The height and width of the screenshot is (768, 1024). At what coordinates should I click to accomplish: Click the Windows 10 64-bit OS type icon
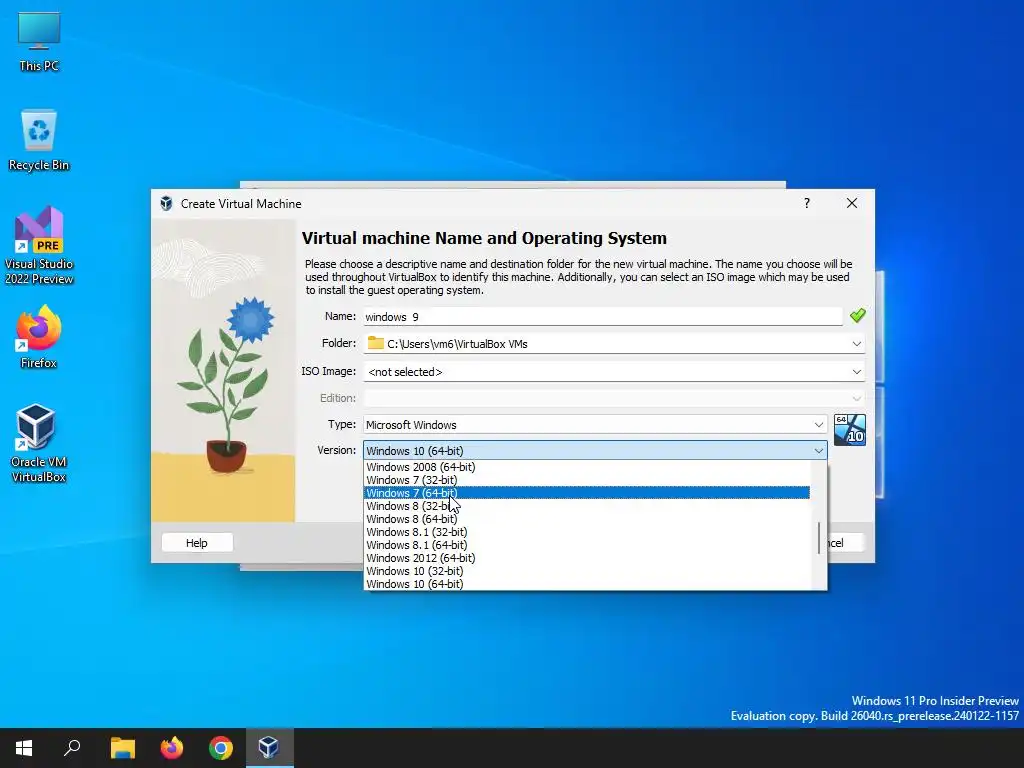point(850,430)
